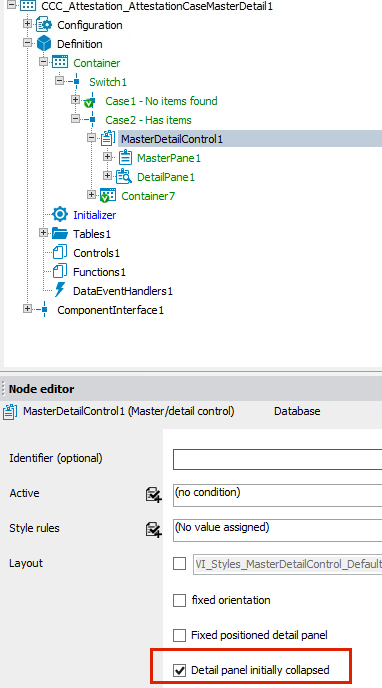Click the Identifier (optional) input field

click(278, 459)
